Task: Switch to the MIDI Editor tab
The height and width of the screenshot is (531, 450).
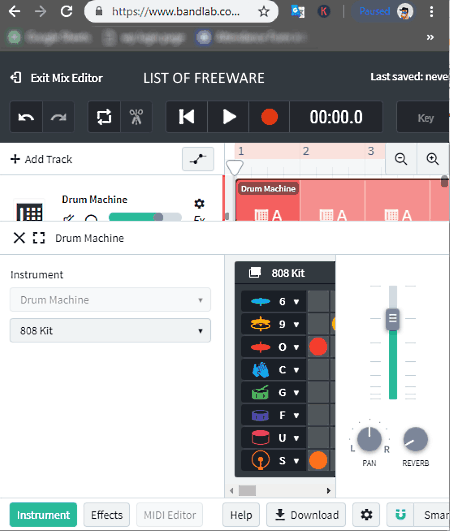Action: coord(170,515)
